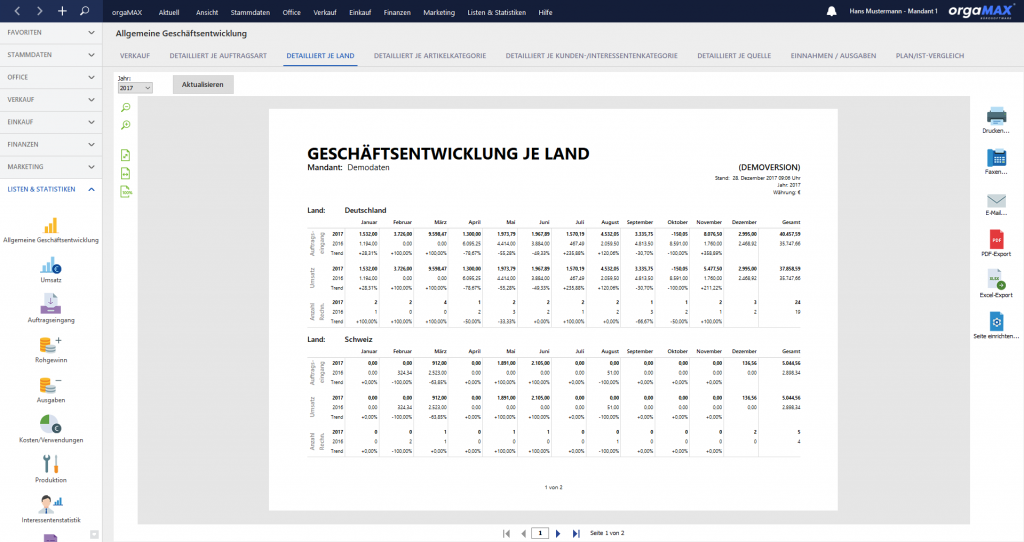
Task: Switch to DETAILLIERT JE ARTIKELKATEGORIE tab
Action: pos(430,56)
